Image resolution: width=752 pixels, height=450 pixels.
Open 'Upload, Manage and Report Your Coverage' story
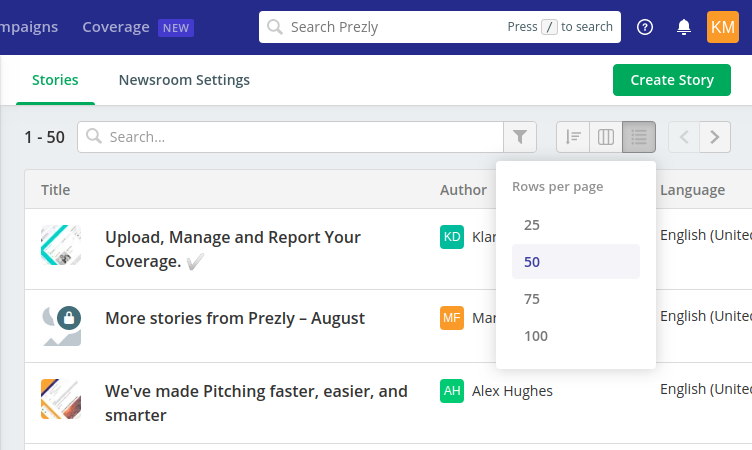(x=233, y=249)
